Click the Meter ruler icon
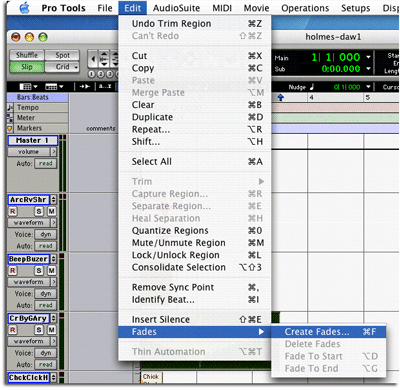 pyautogui.click(x=10, y=118)
